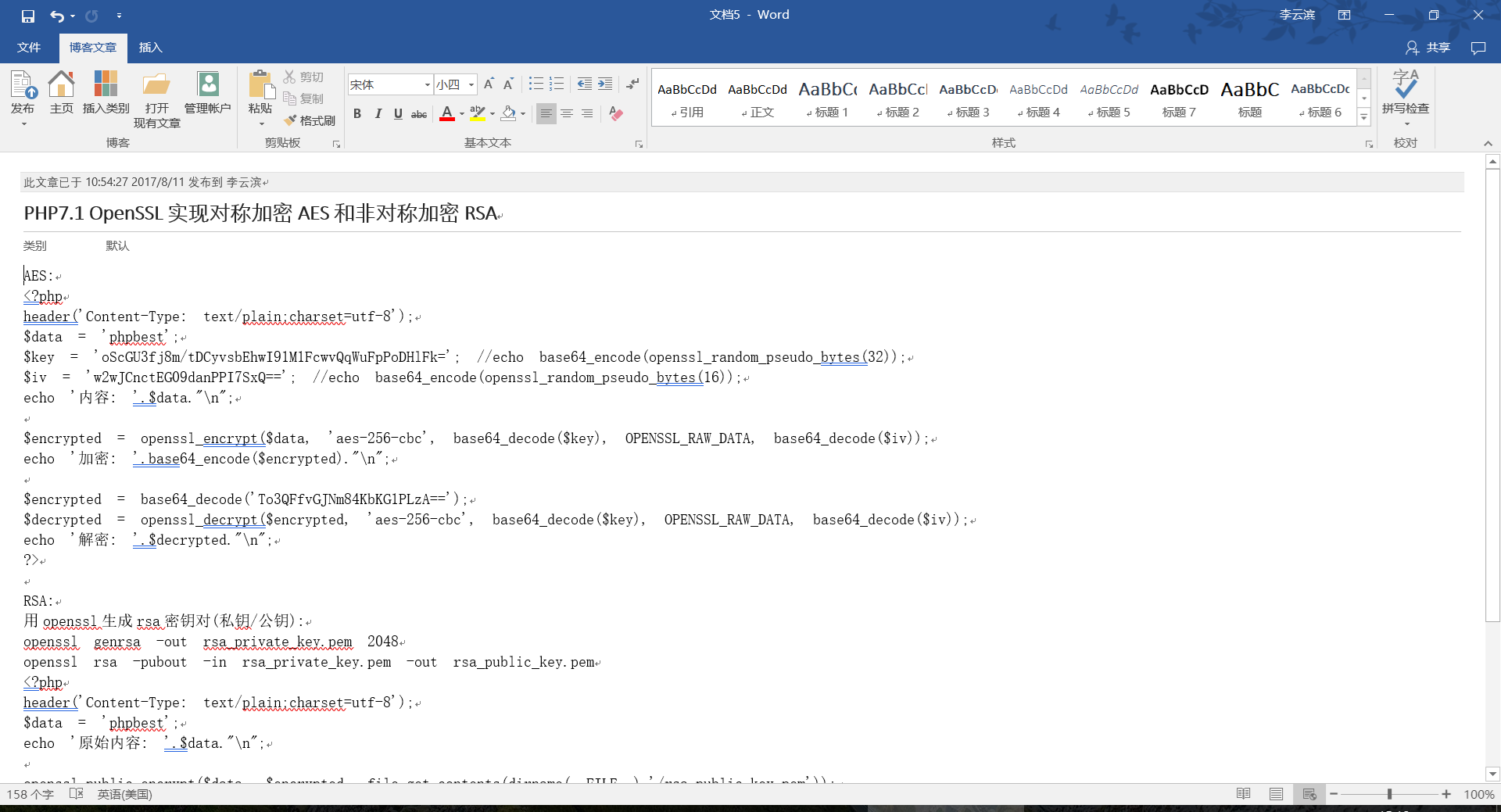Apply the red font color swatch
This screenshot has height=812, width=1501.
pos(447,114)
